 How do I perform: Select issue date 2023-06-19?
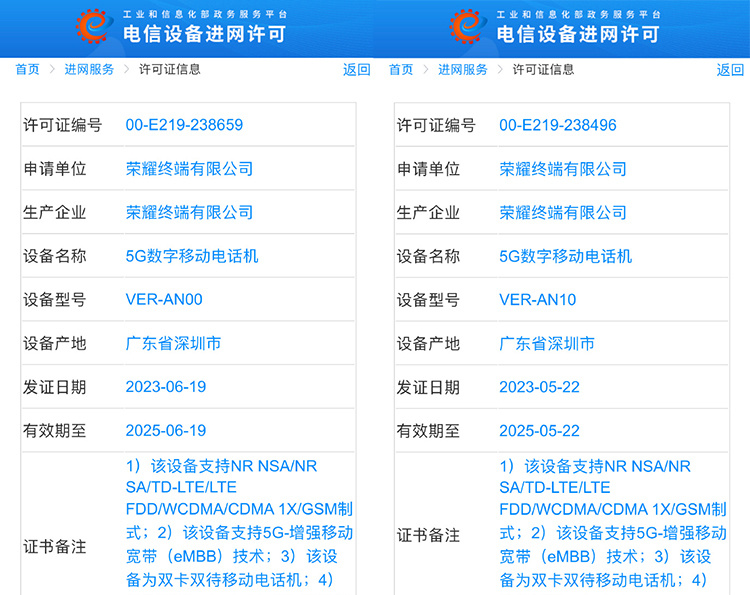(x=166, y=386)
